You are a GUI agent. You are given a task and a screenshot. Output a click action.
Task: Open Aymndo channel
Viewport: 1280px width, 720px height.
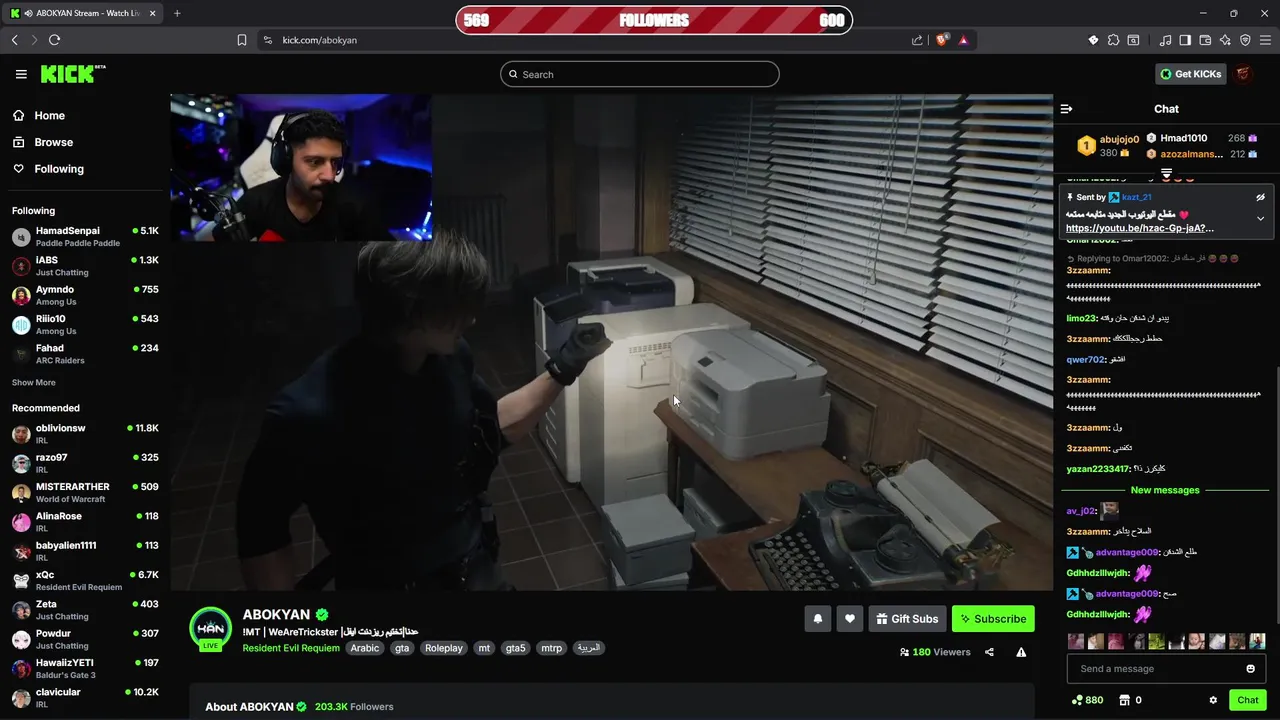click(85, 295)
